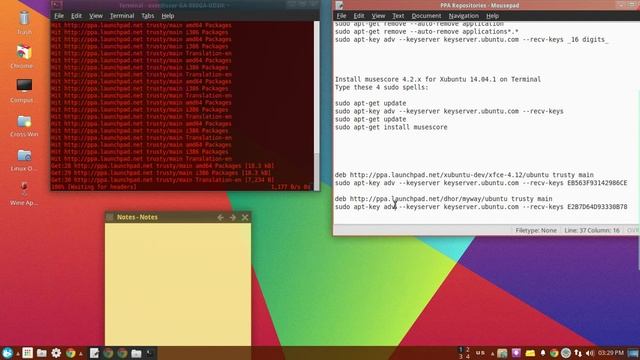Click the purple tray icon

(x=516, y=353)
